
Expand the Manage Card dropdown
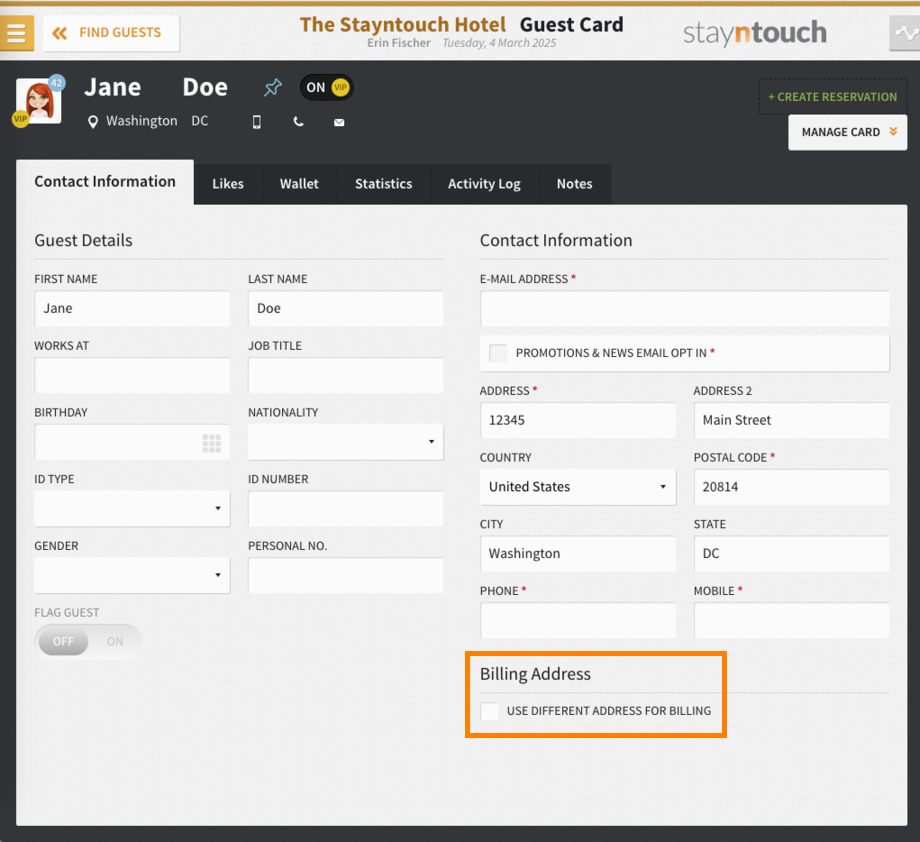click(x=847, y=132)
